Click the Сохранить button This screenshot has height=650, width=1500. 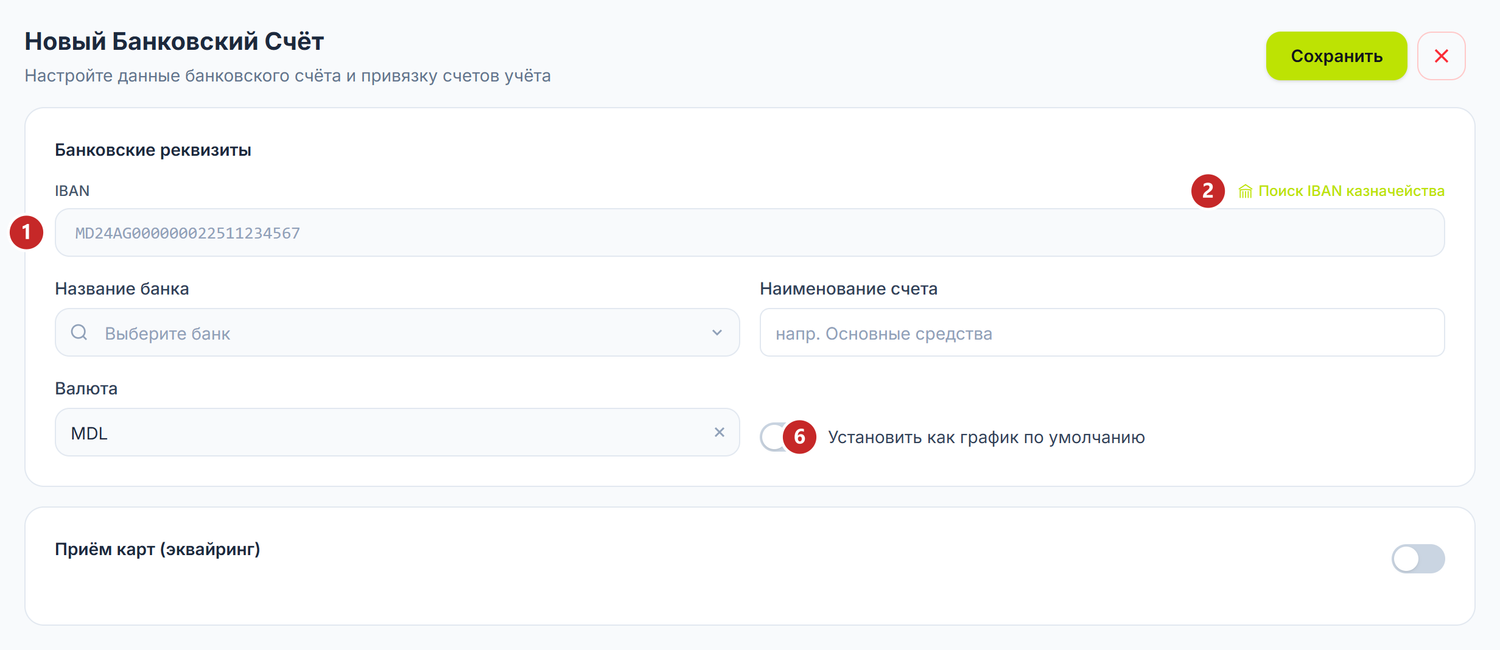point(1336,56)
